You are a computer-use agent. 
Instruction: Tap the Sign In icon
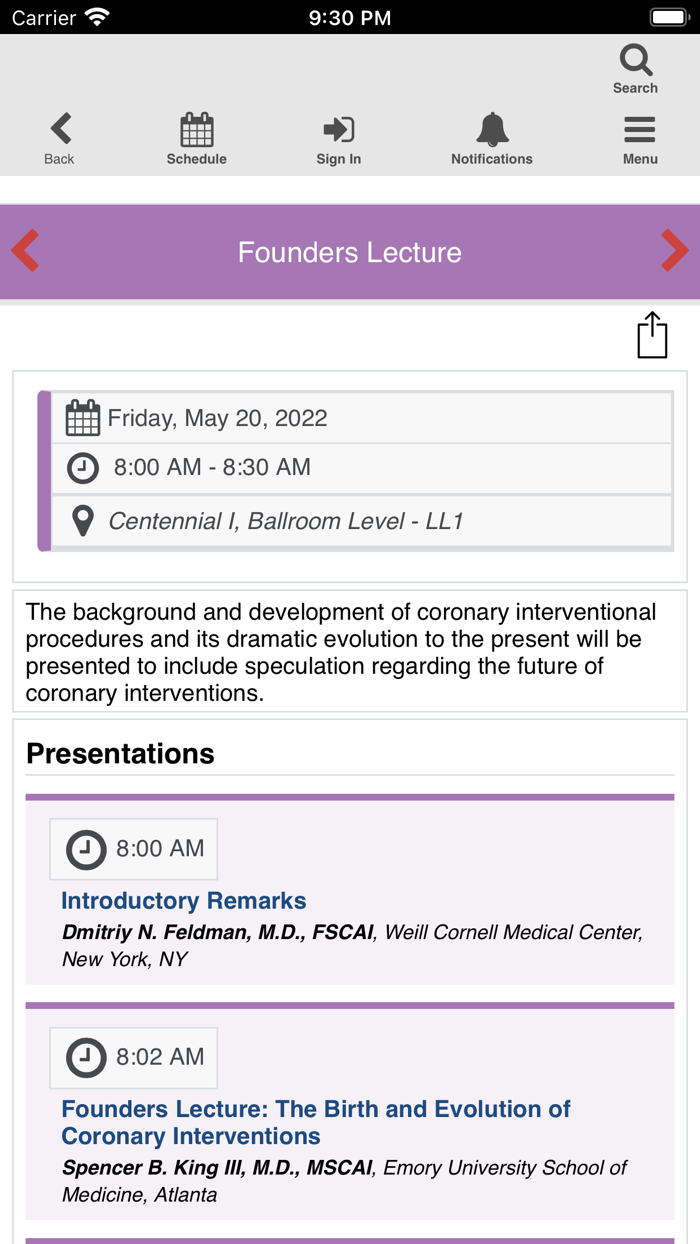click(x=337, y=131)
